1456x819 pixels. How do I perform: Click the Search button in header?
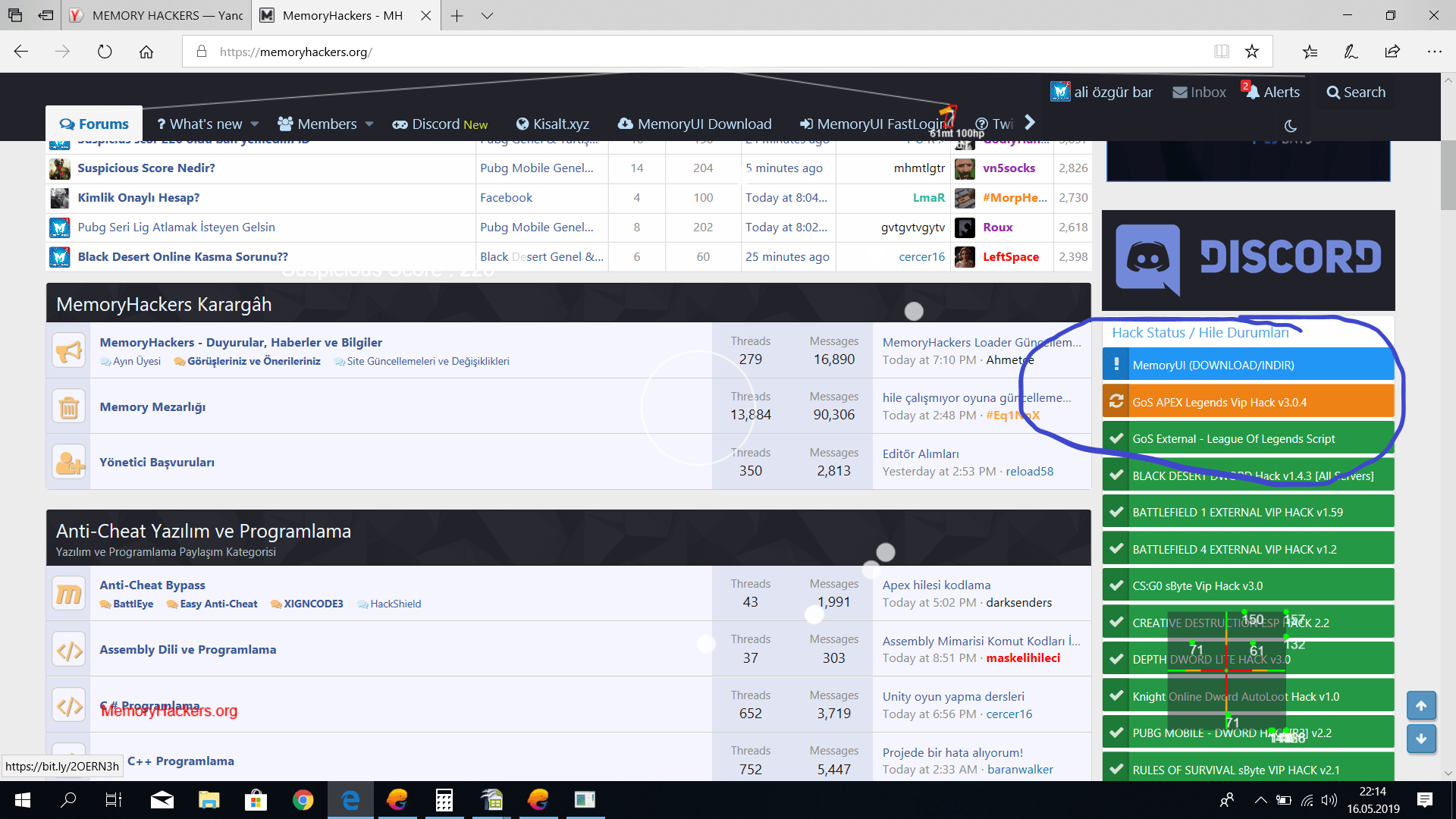pyautogui.click(x=1356, y=93)
